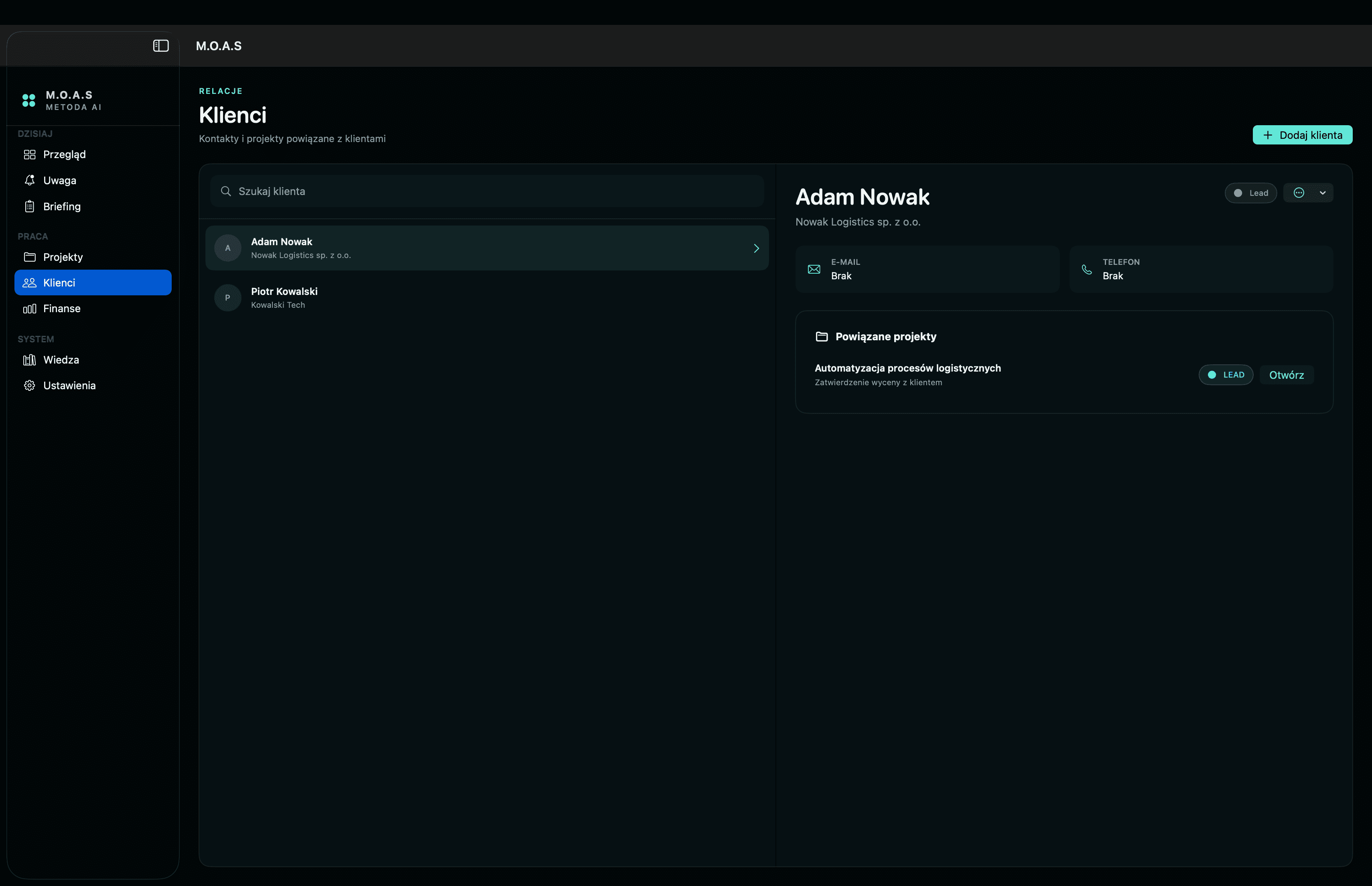Screen dimensions: 1372x886
Task: Click the 'DZISIAJ' sidebar group label
Action: pyautogui.click(x=35, y=134)
